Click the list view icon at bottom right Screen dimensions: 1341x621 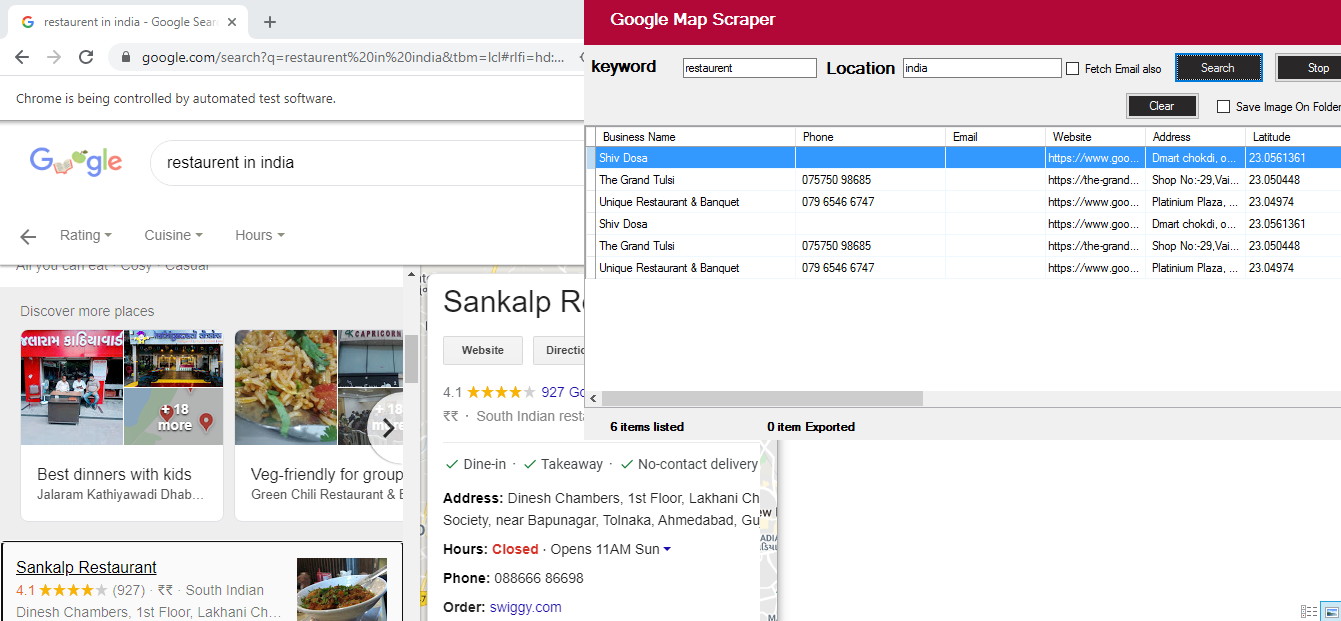click(1309, 611)
